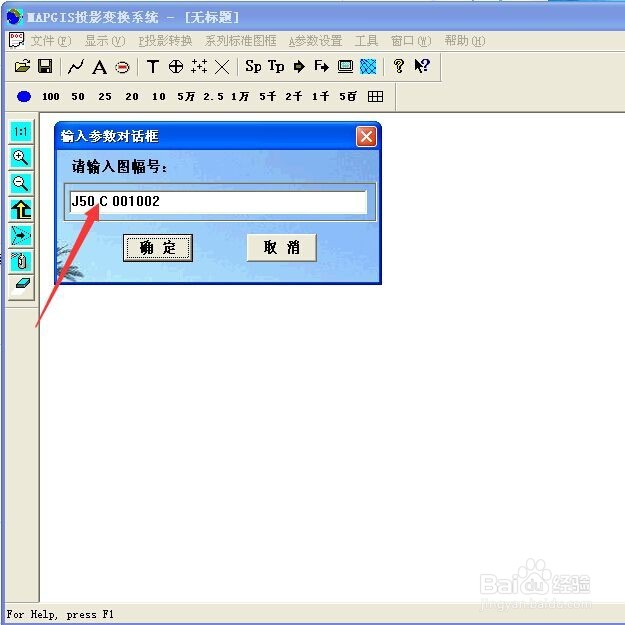Click the F arrow toolbar icon
The width and height of the screenshot is (625, 625).
coord(322,66)
